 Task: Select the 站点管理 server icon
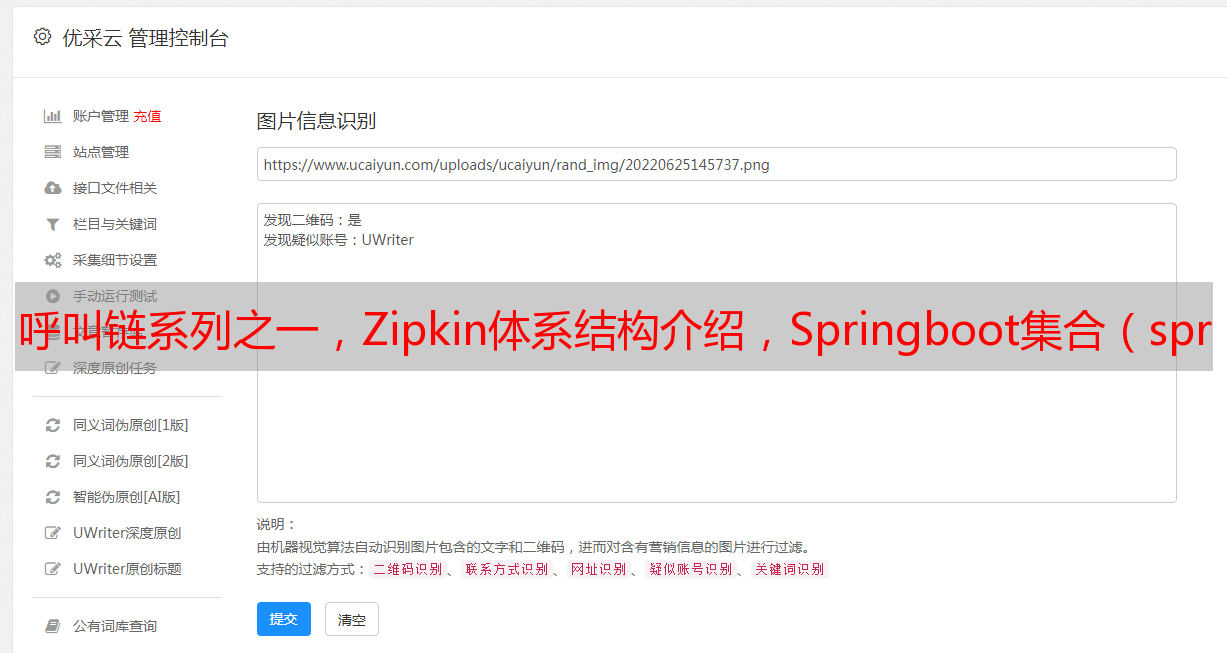[x=53, y=152]
